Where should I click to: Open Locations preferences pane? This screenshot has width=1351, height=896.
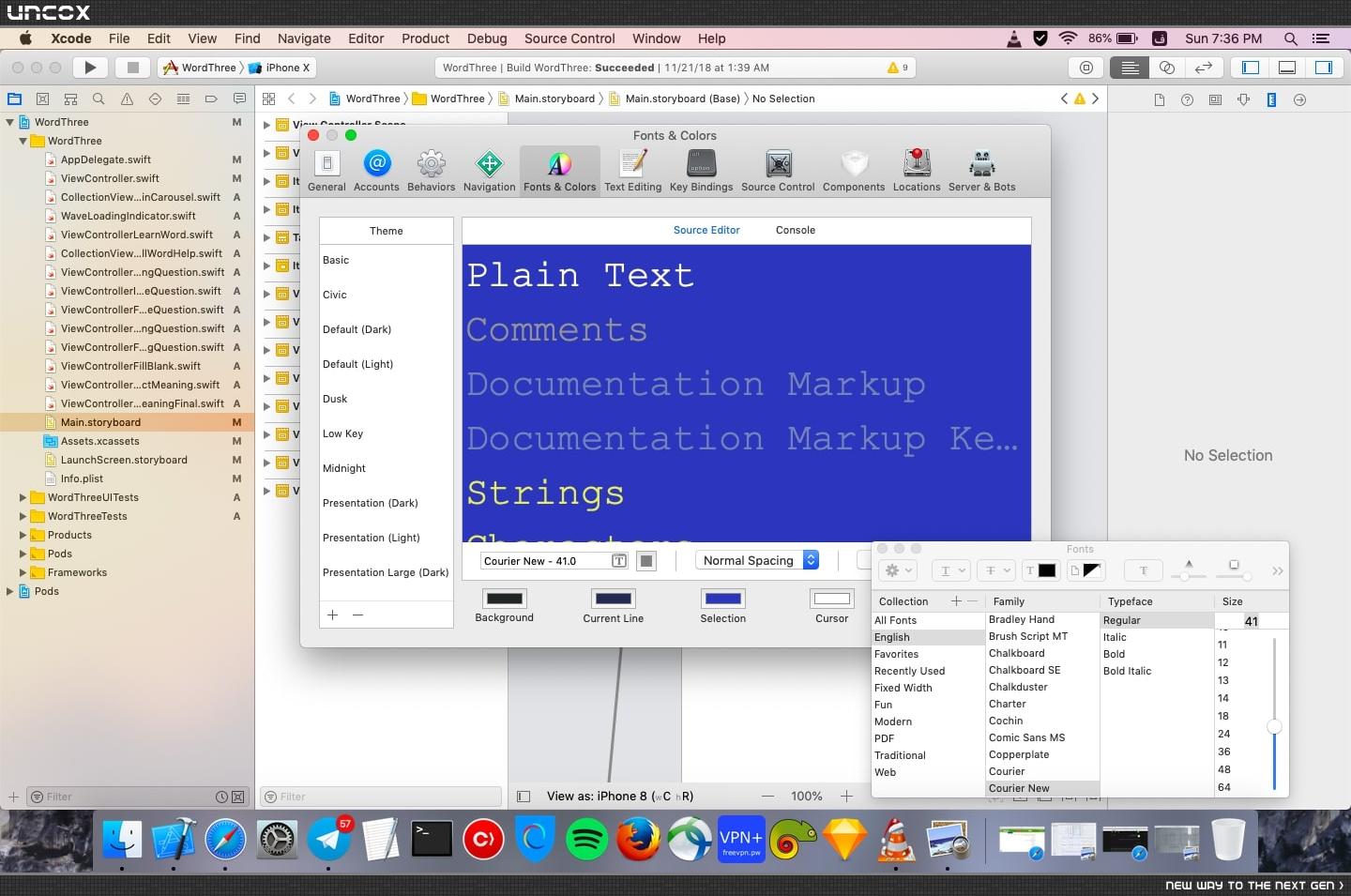[917, 171]
